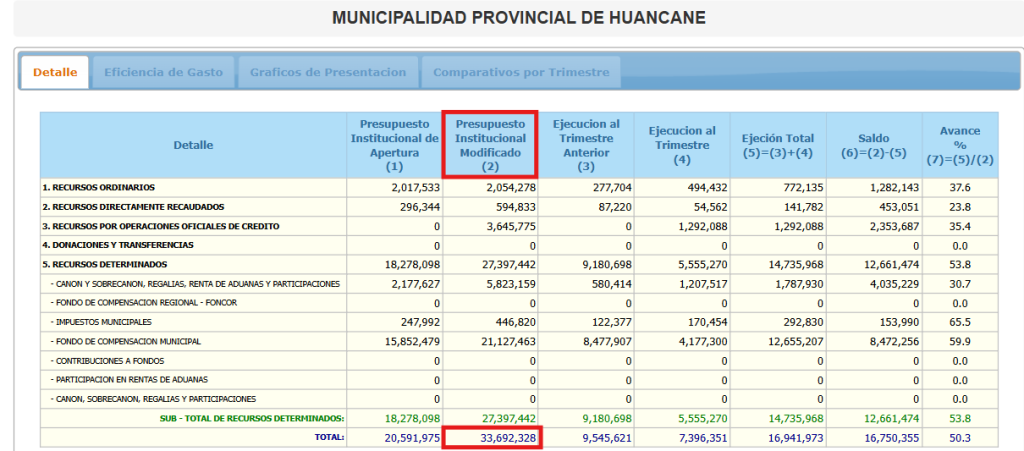Click saldo value 4,035,229

895,285
